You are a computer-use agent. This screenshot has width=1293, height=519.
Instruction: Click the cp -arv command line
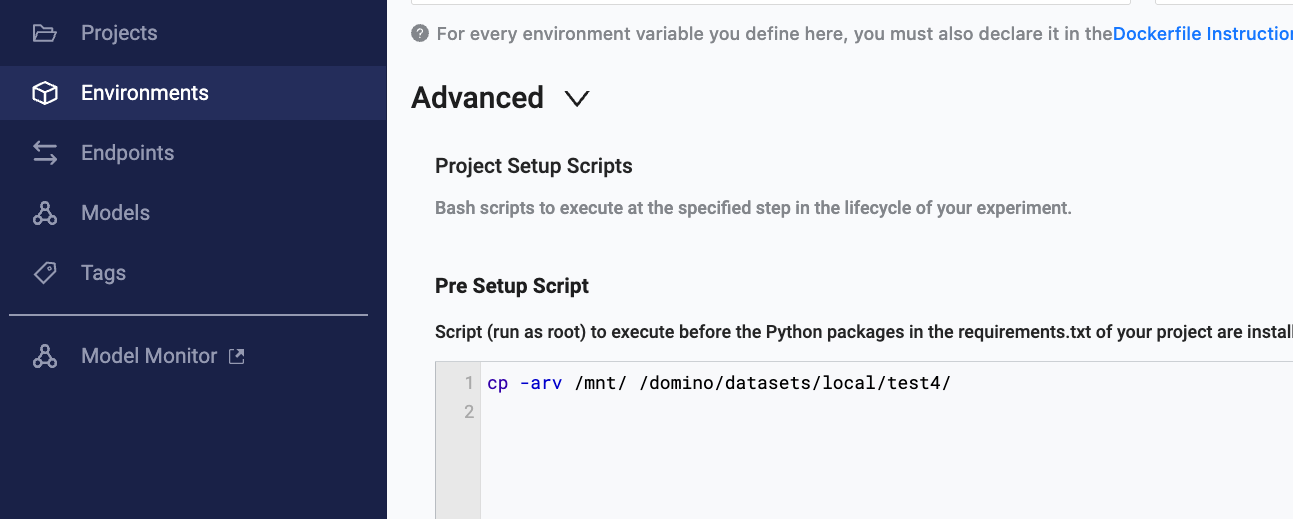click(718, 383)
